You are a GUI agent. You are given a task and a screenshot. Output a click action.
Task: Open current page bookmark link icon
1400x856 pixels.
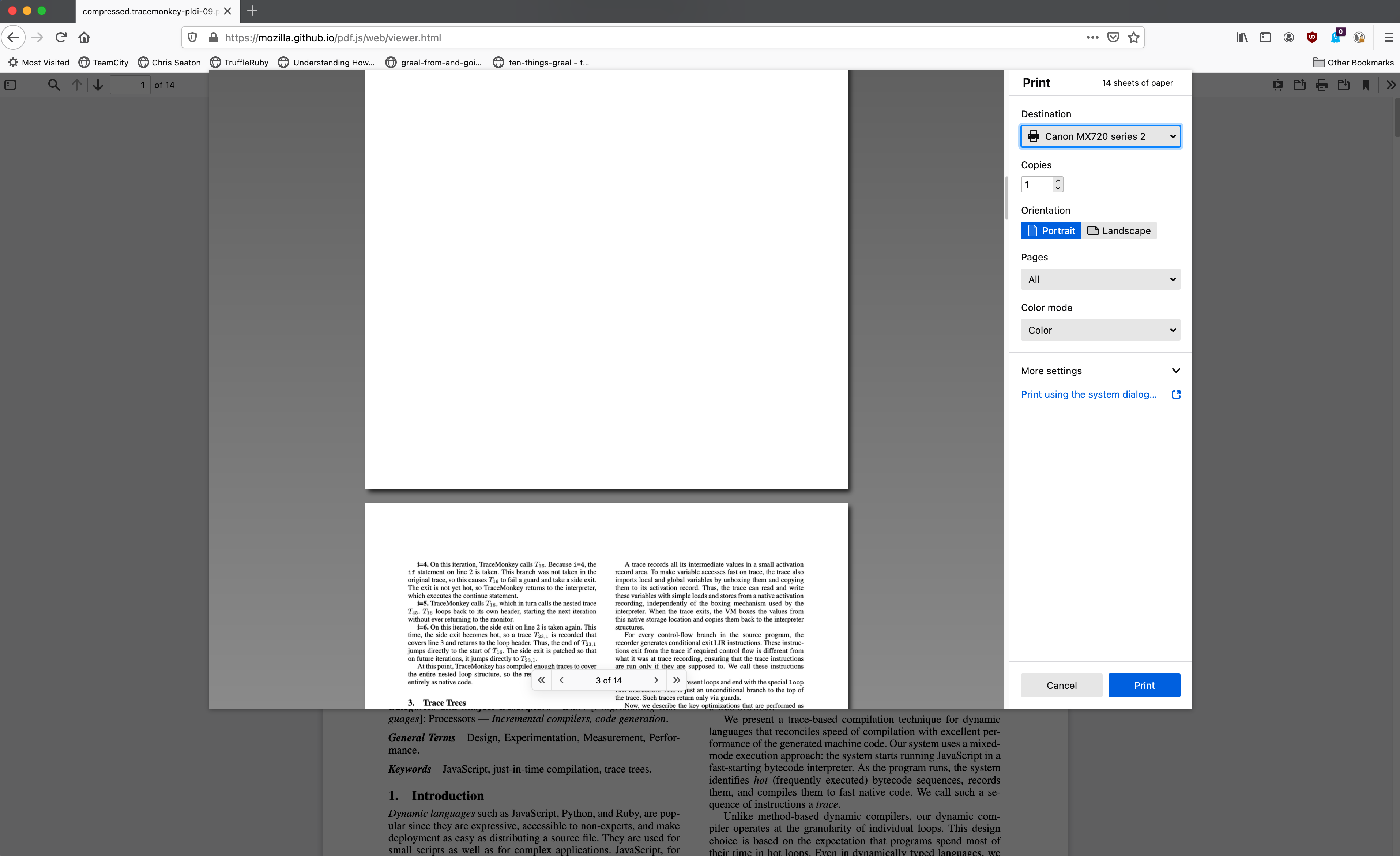pyautogui.click(x=1365, y=85)
